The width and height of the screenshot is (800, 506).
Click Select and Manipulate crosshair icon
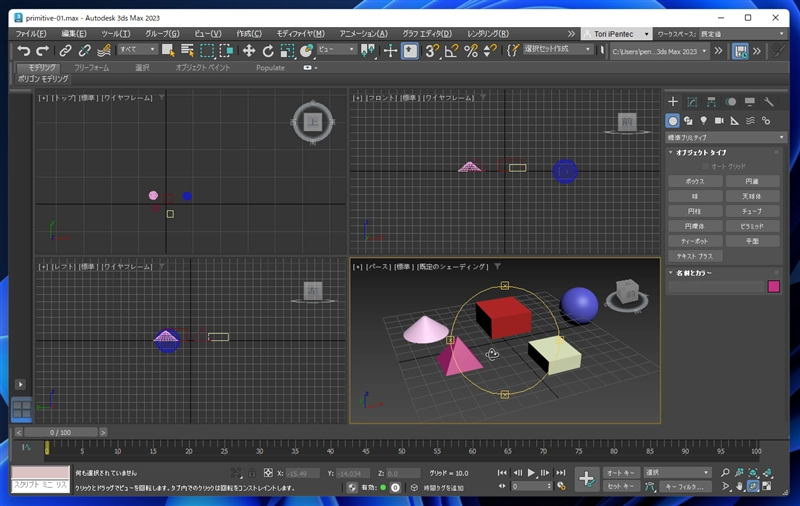coord(390,50)
